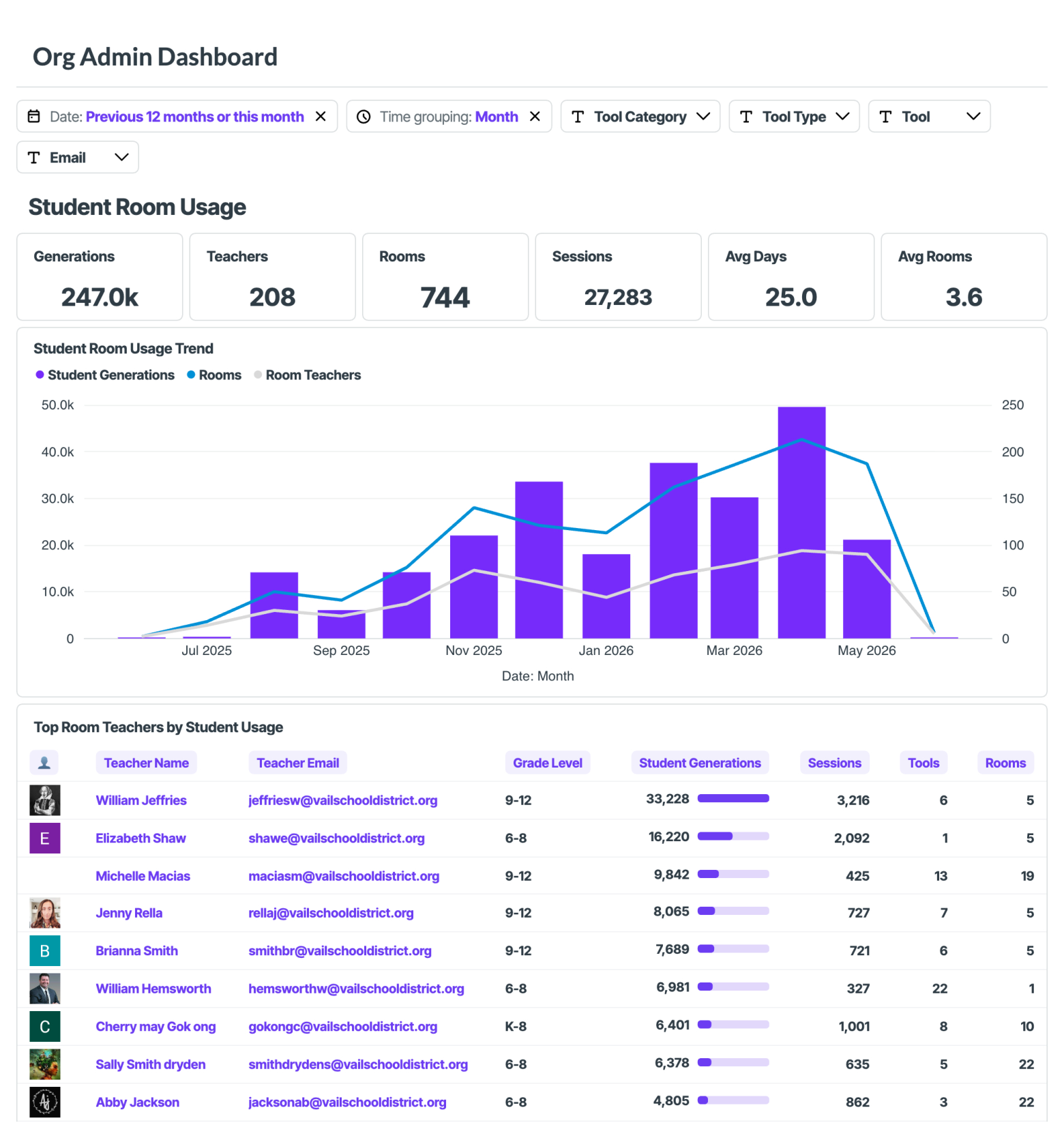This screenshot has width=1064, height=1138.
Task: Change the Date range filter value
Action: point(195,117)
